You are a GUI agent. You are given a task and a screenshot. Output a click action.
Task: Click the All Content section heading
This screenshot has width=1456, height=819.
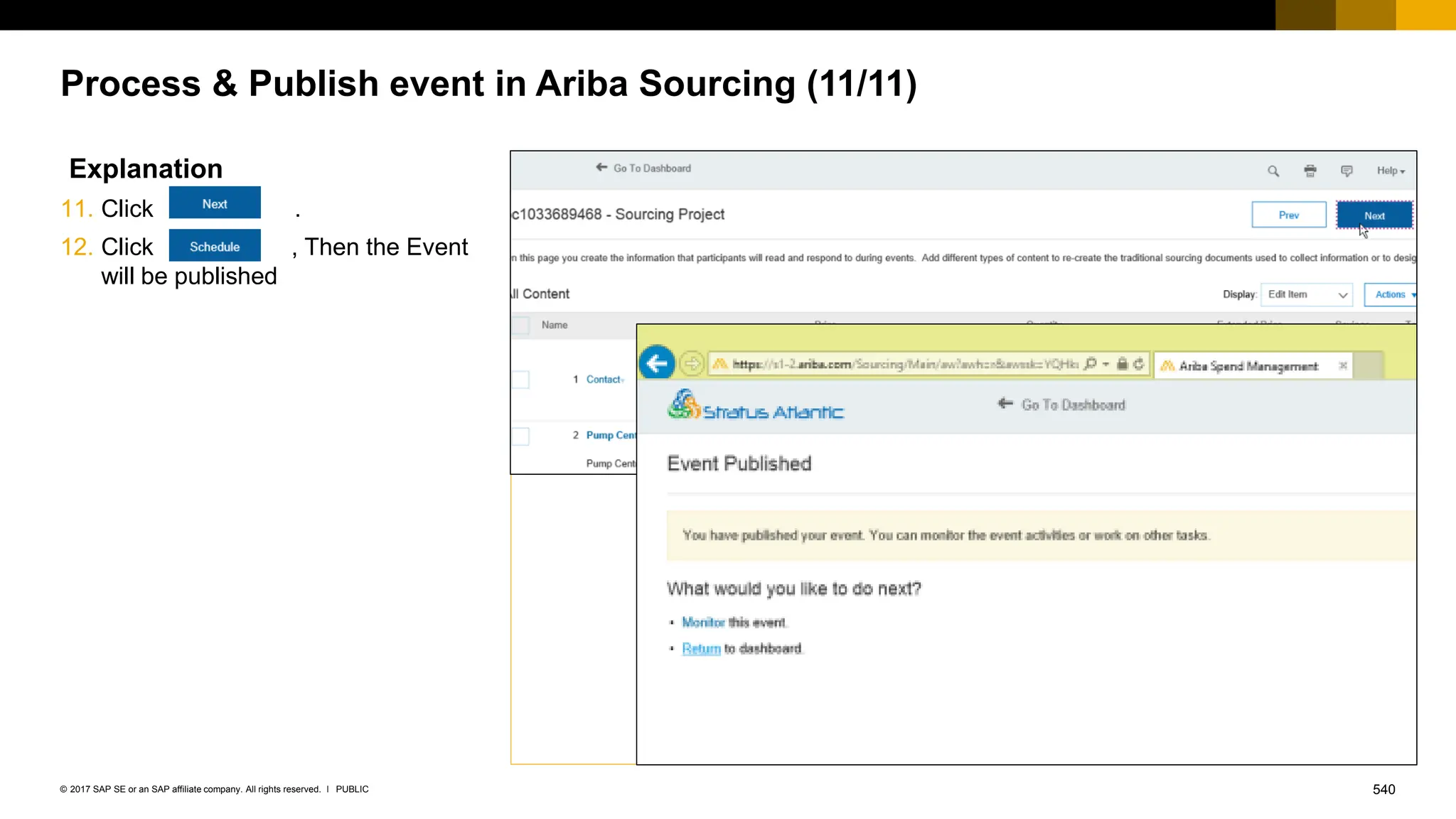[540, 294]
